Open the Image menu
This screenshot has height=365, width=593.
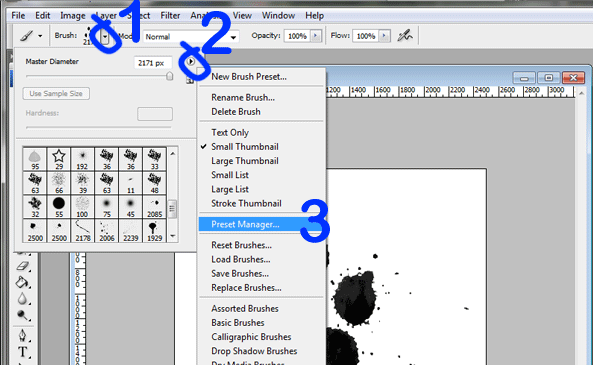73,16
